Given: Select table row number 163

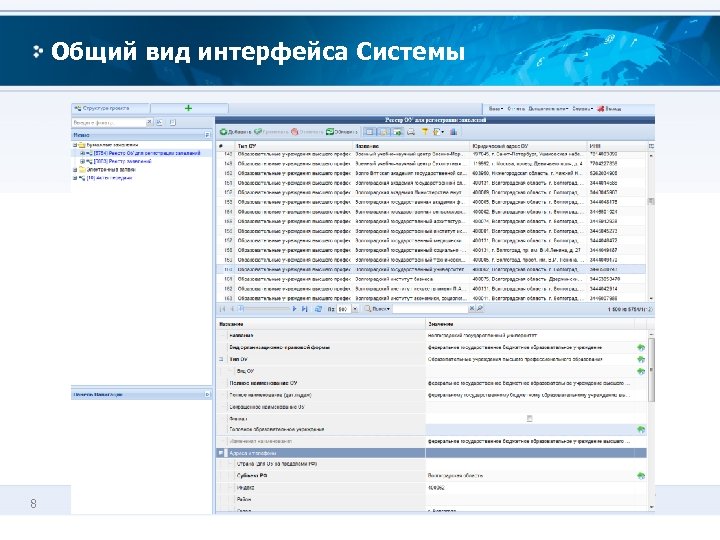Looking at the screenshot, I should click(x=431, y=298).
